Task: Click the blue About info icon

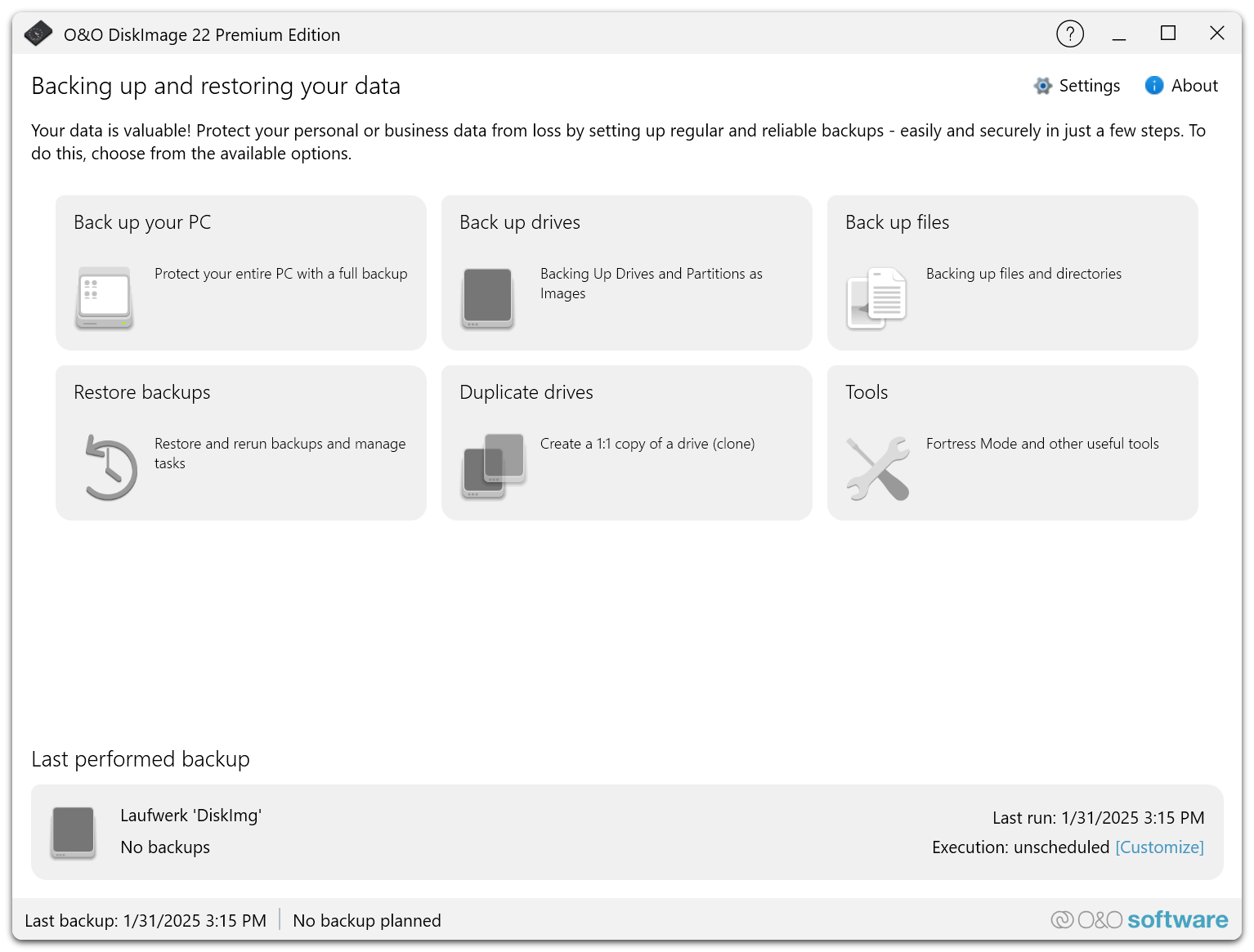Action: pos(1153,86)
